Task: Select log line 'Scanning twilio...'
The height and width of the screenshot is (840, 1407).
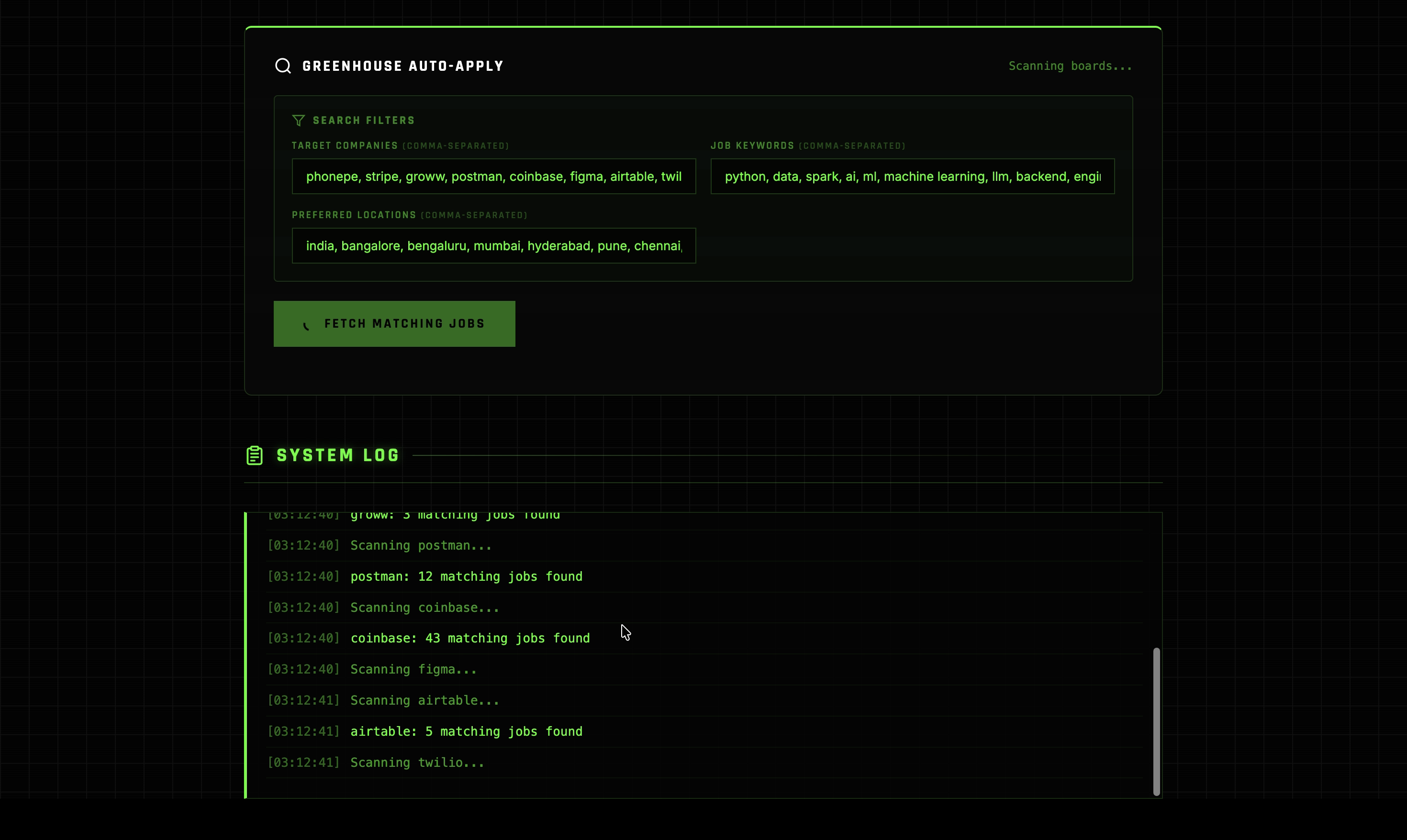Action: [417, 763]
